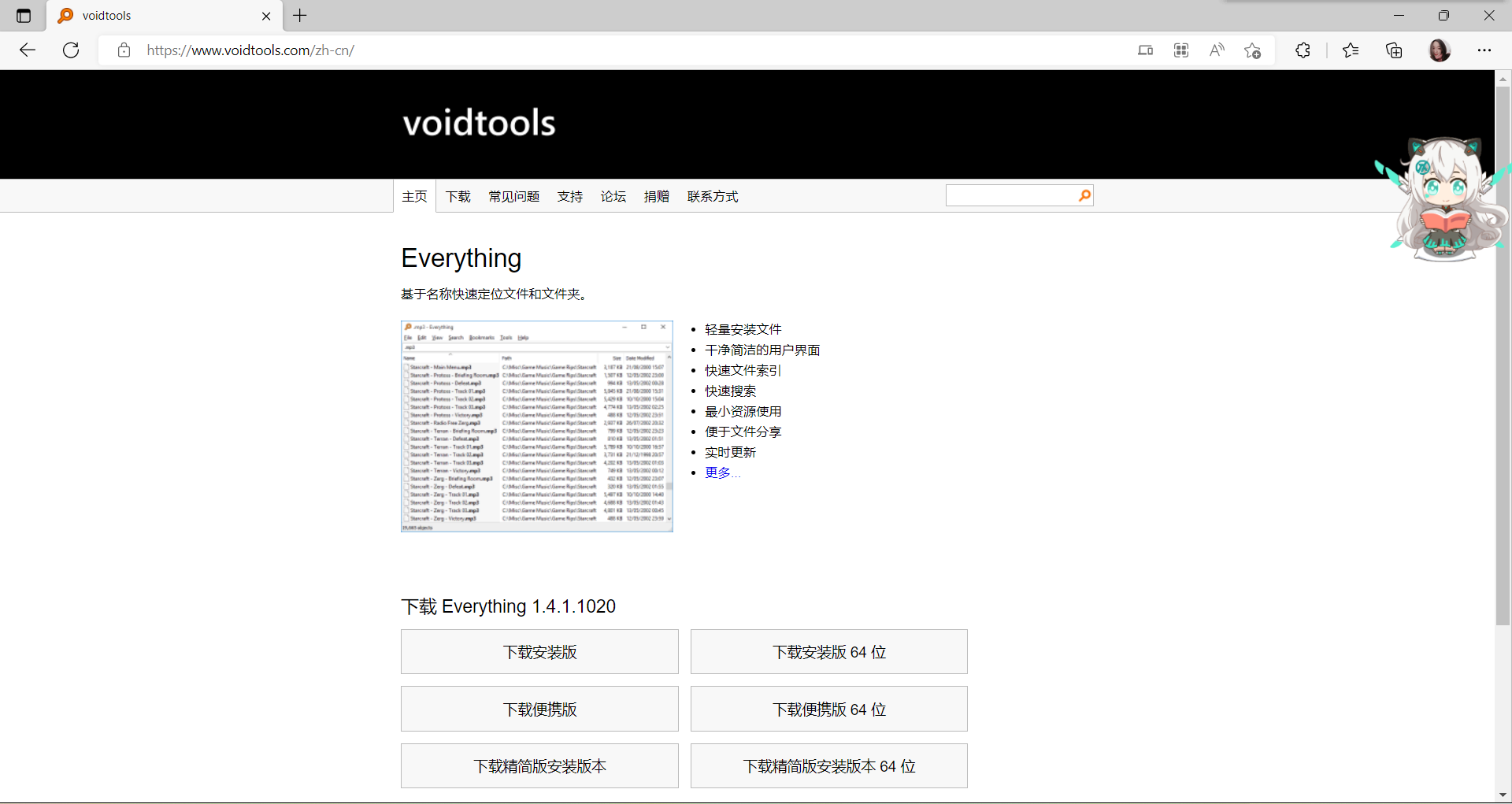Image resolution: width=1512 pixels, height=804 pixels.
Task: Click the scrollbar up arrow
Action: pyautogui.click(x=1503, y=78)
